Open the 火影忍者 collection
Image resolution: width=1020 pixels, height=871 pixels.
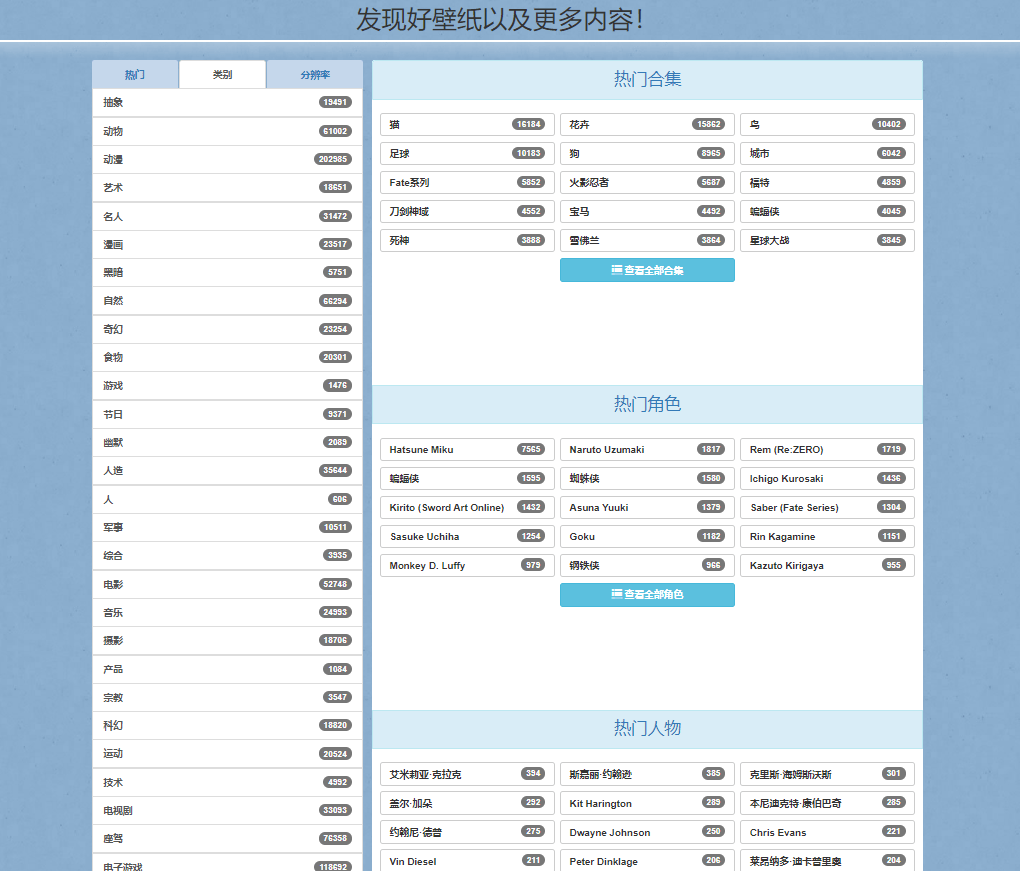[647, 182]
